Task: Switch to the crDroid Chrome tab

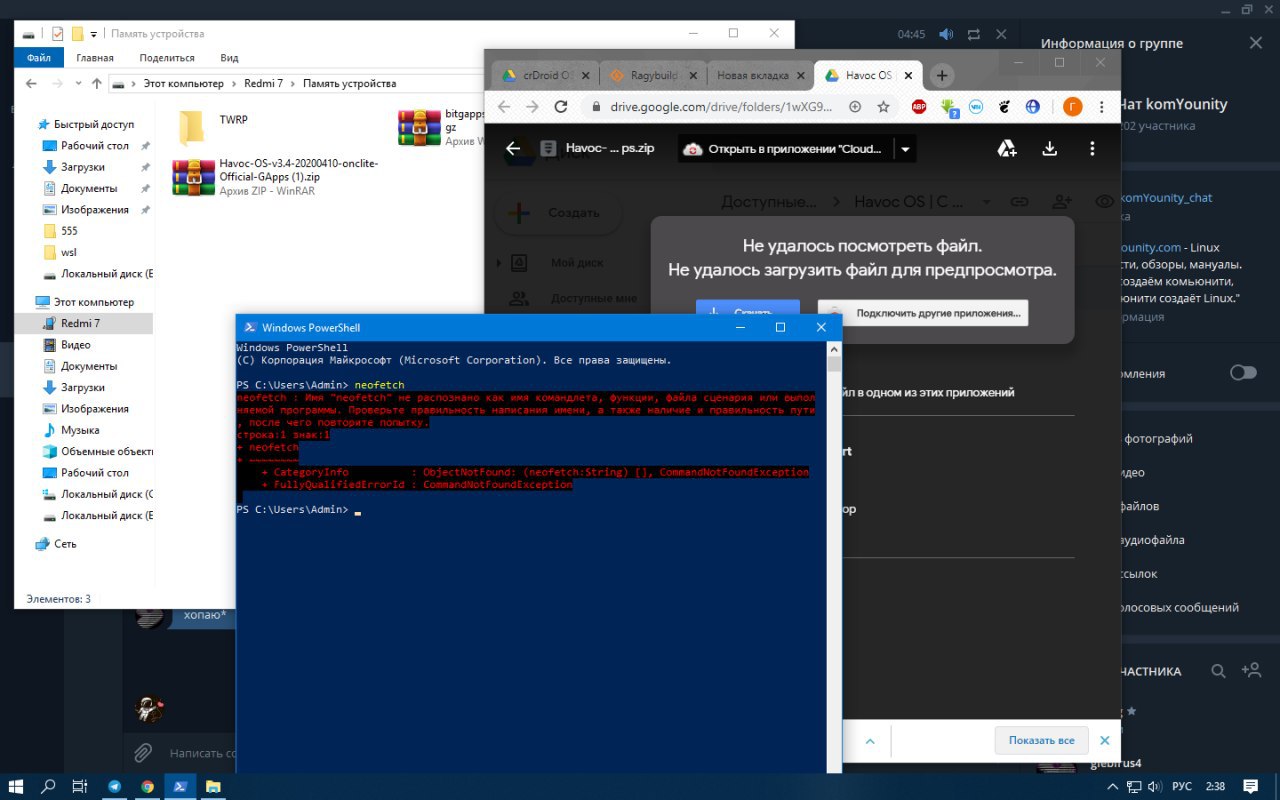Action: (x=545, y=75)
